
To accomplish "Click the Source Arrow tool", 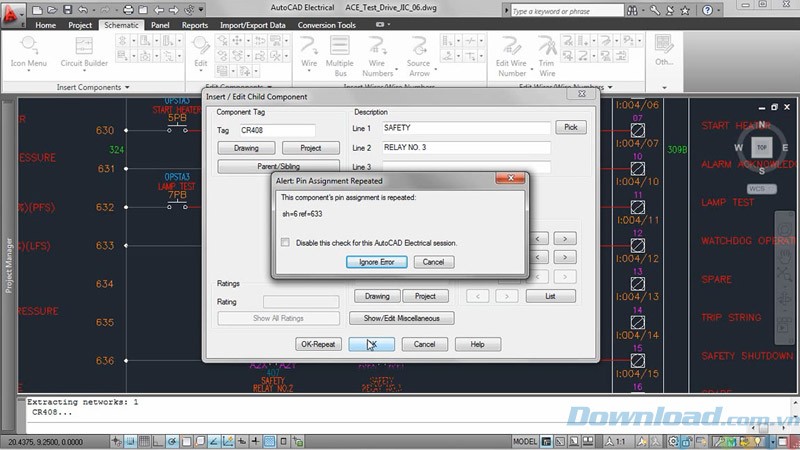I will 418,52.
